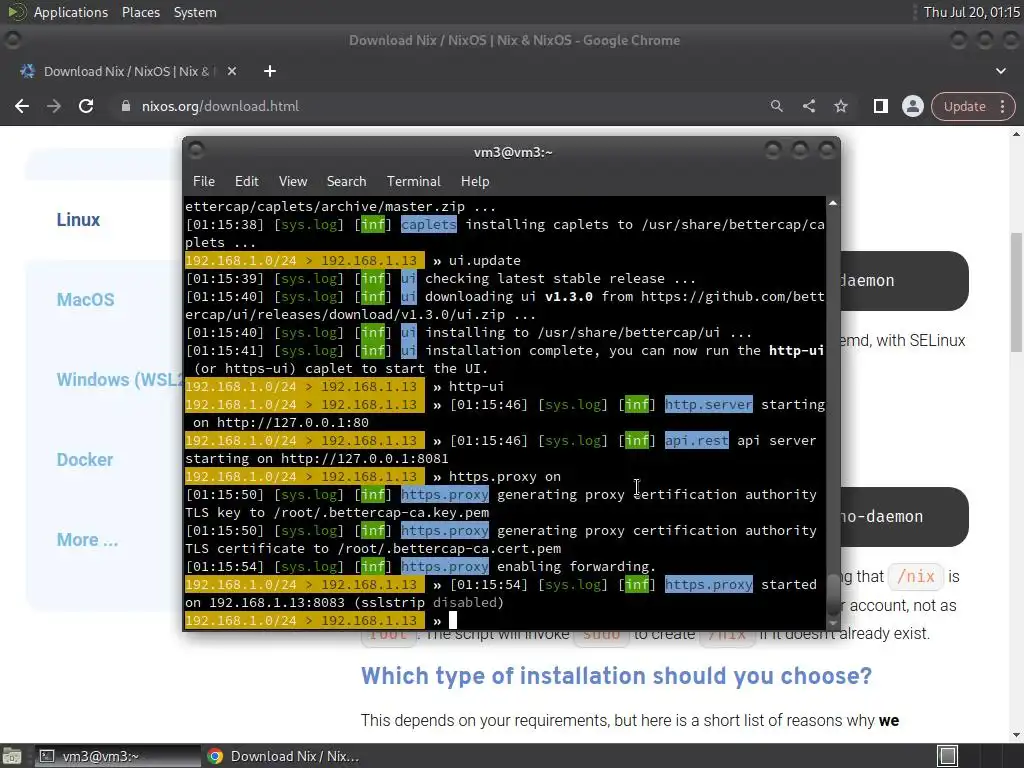Reload the nixos.org page
The height and width of the screenshot is (768, 1024).
pyautogui.click(x=86, y=106)
